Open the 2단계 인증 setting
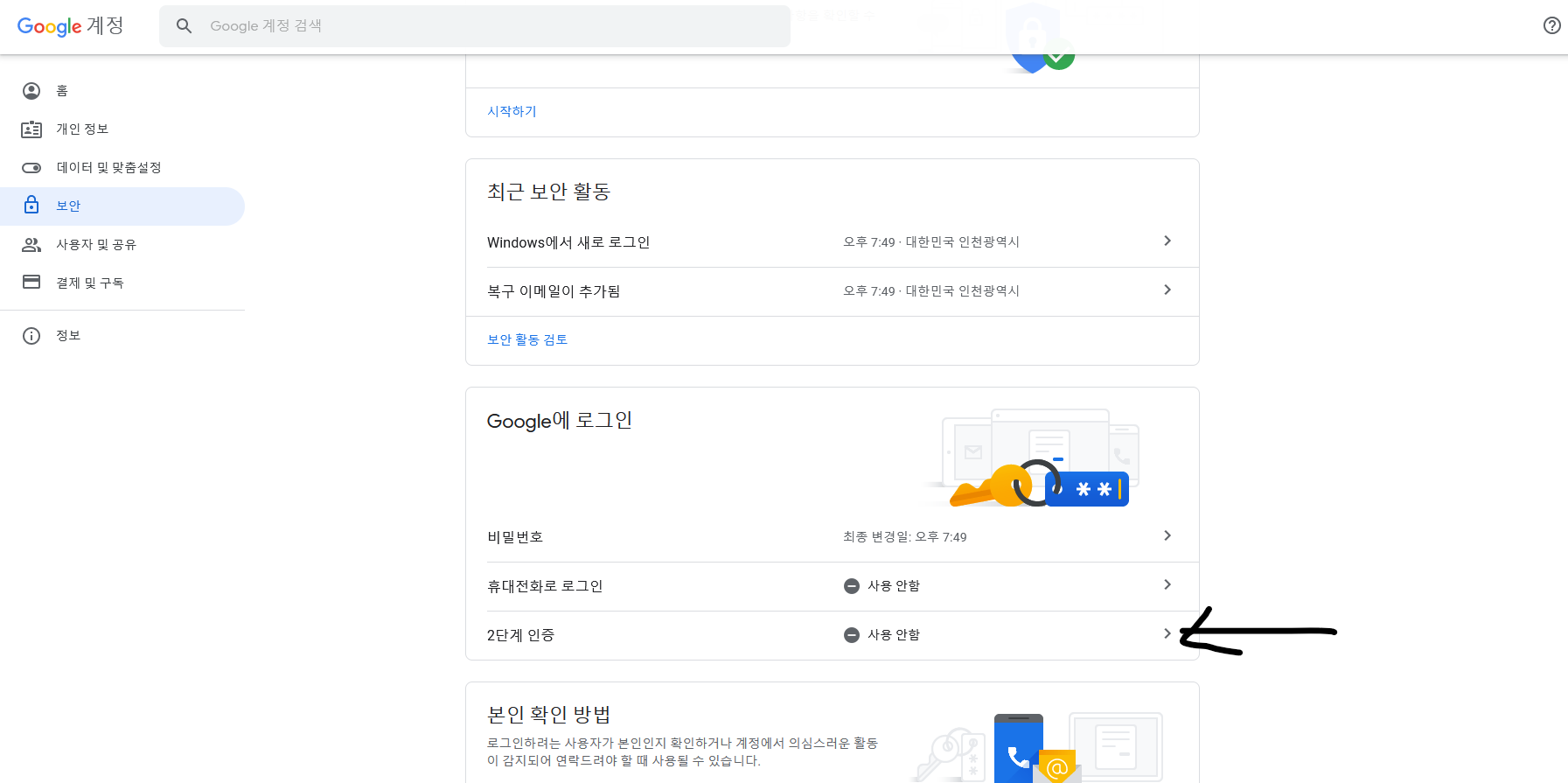 832,635
